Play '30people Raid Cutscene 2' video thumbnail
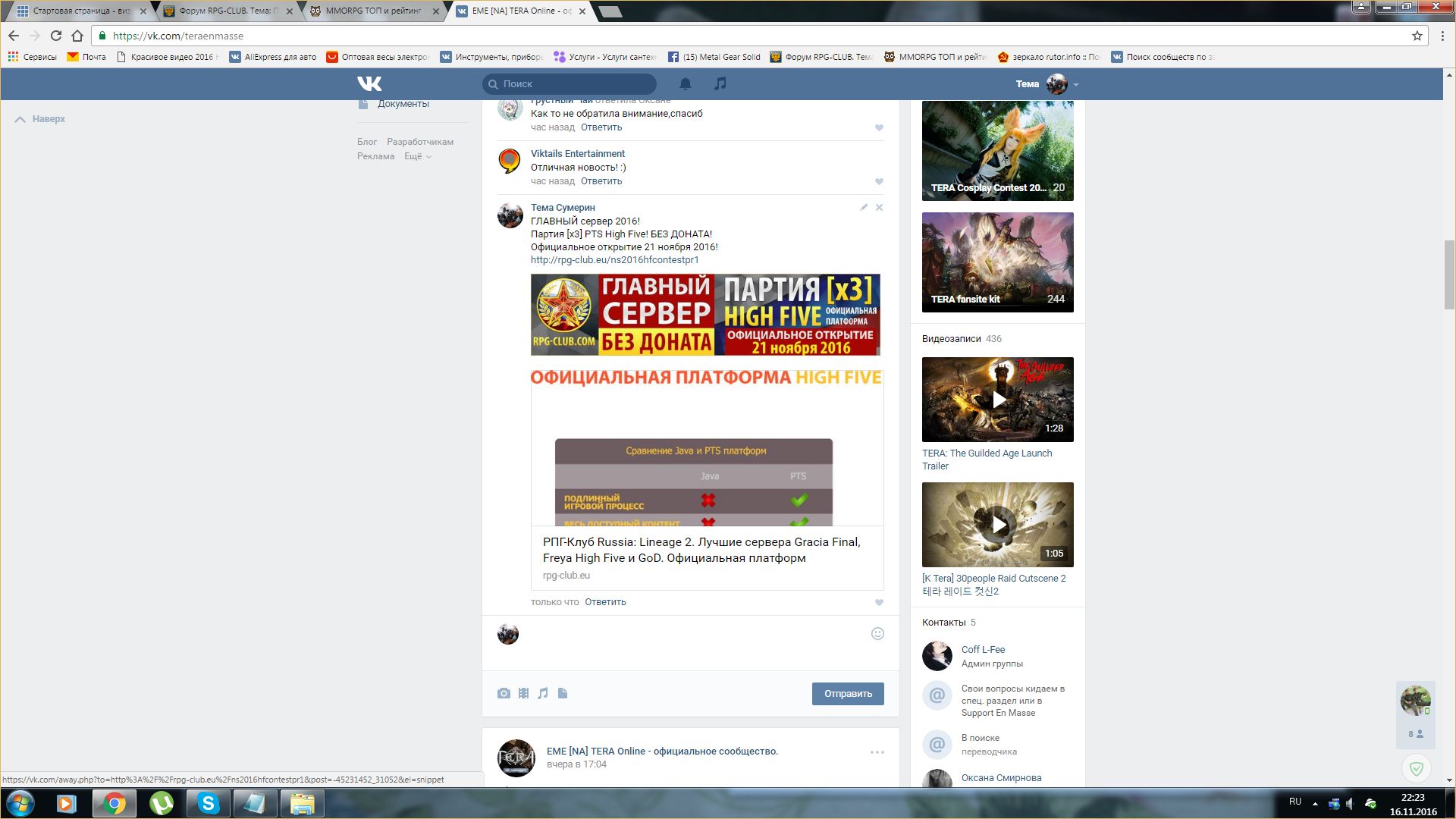Viewport: 1456px width, 819px height. (998, 525)
